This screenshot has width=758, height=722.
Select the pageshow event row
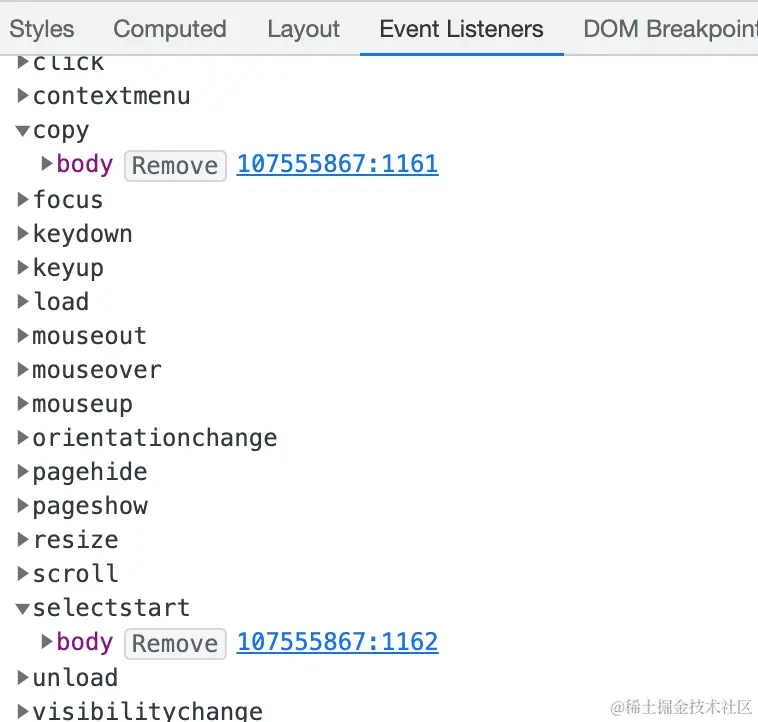pyautogui.click(x=90, y=506)
